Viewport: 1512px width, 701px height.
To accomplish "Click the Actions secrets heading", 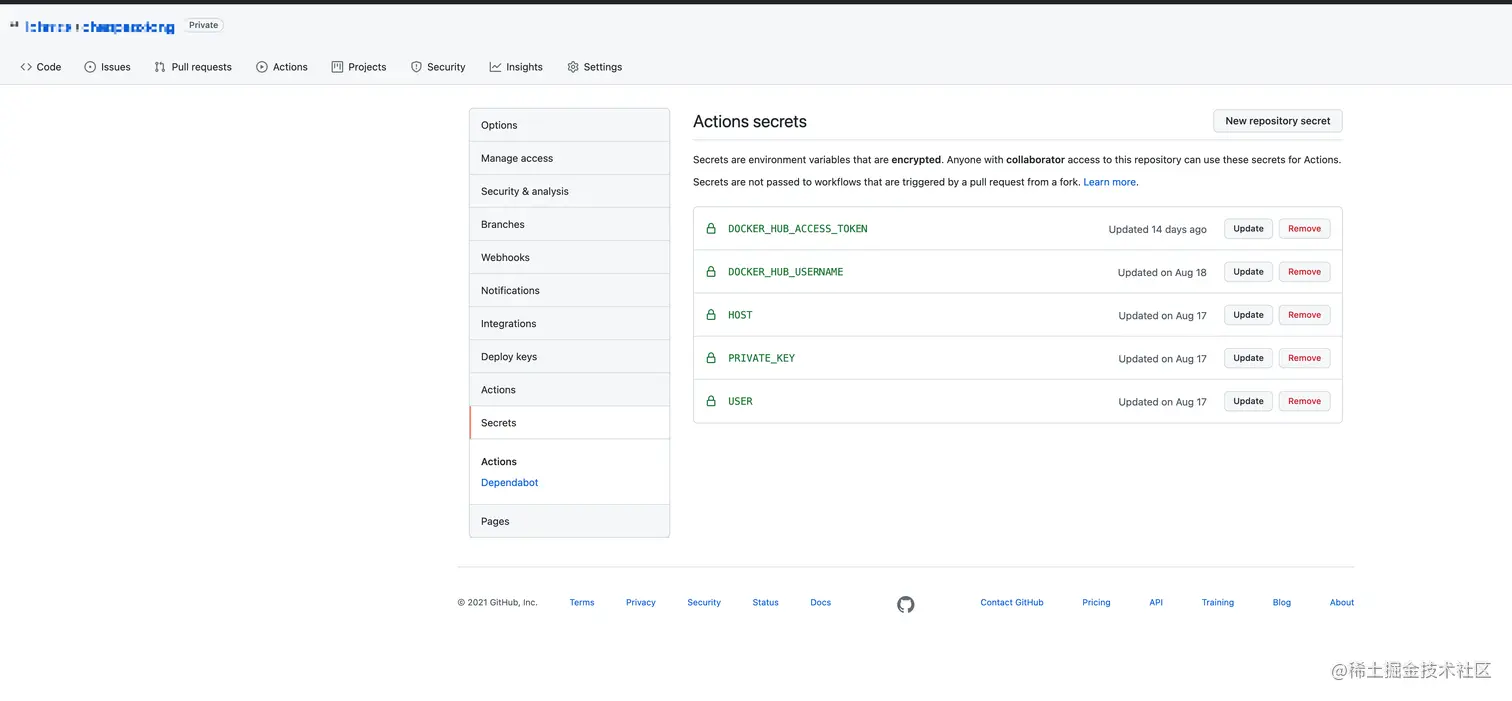I will click(750, 121).
